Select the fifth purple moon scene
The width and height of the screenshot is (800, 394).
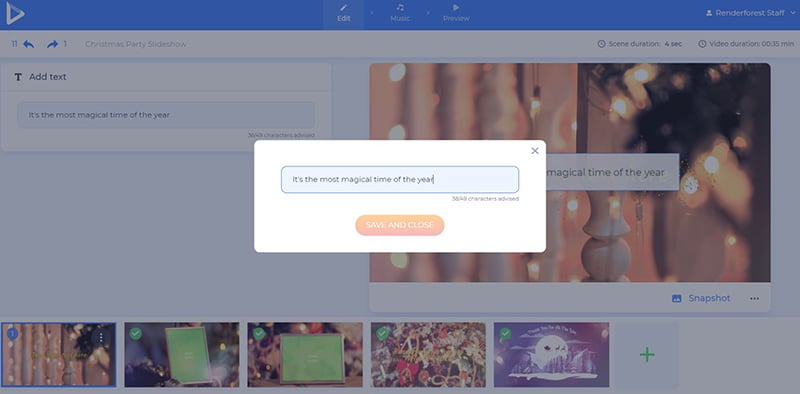pyautogui.click(x=552, y=355)
